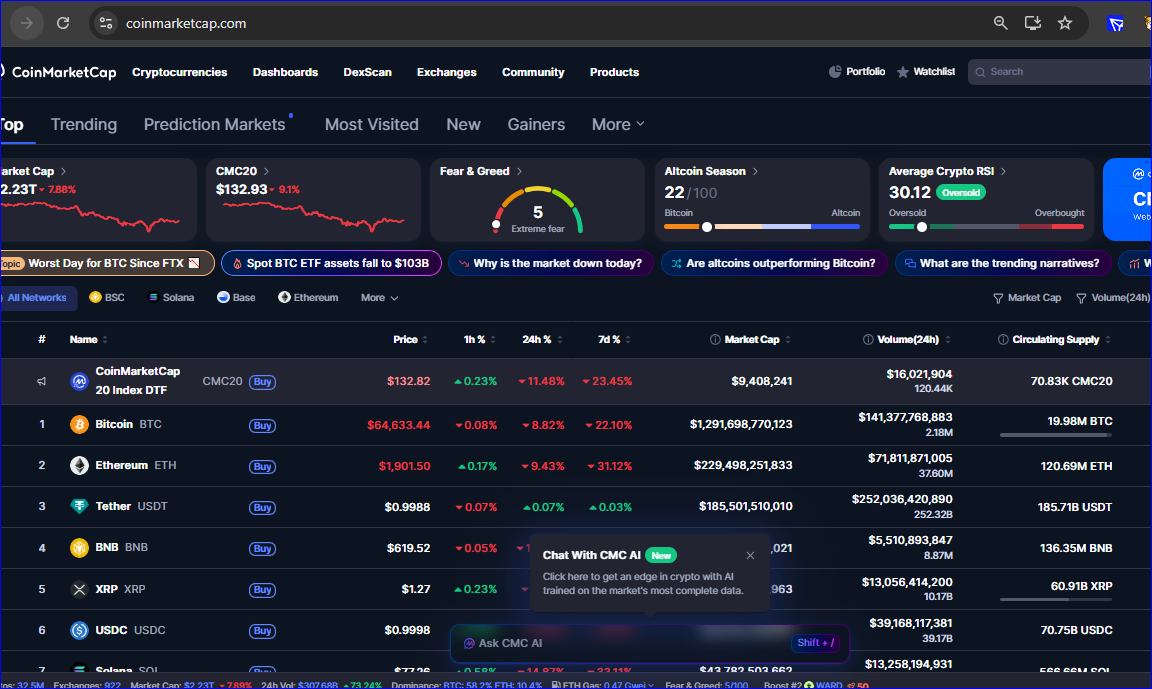Open the Dashboards menu

[x=285, y=72]
